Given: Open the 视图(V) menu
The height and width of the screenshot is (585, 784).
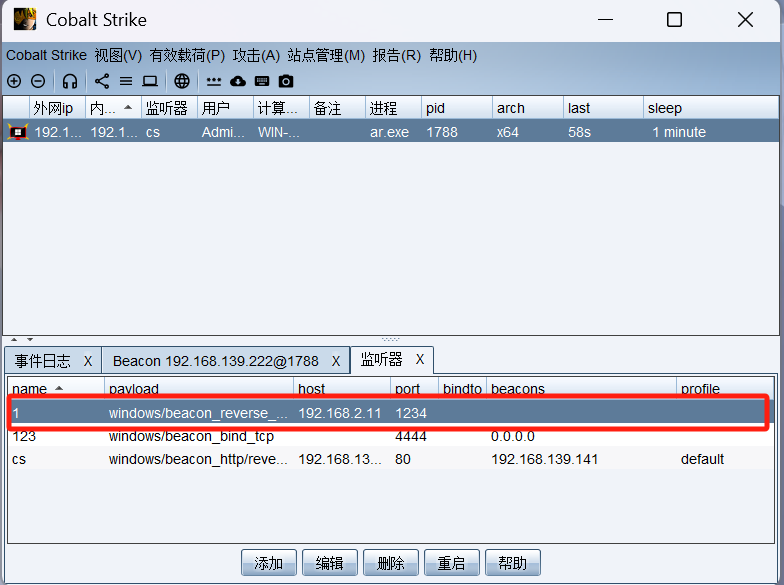Looking at the screenshot, I should point(118,55).
